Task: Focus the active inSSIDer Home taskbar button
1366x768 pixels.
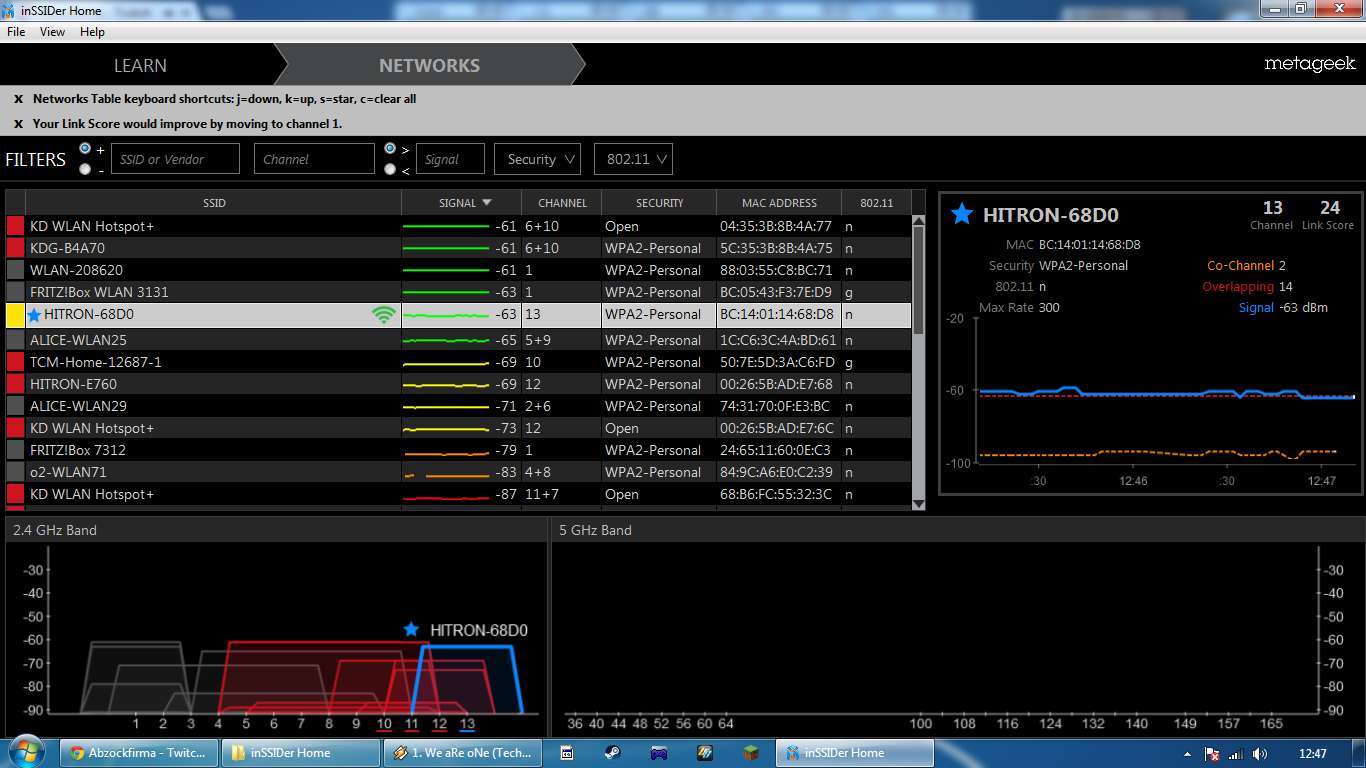Action: click(x=855, y=753)
